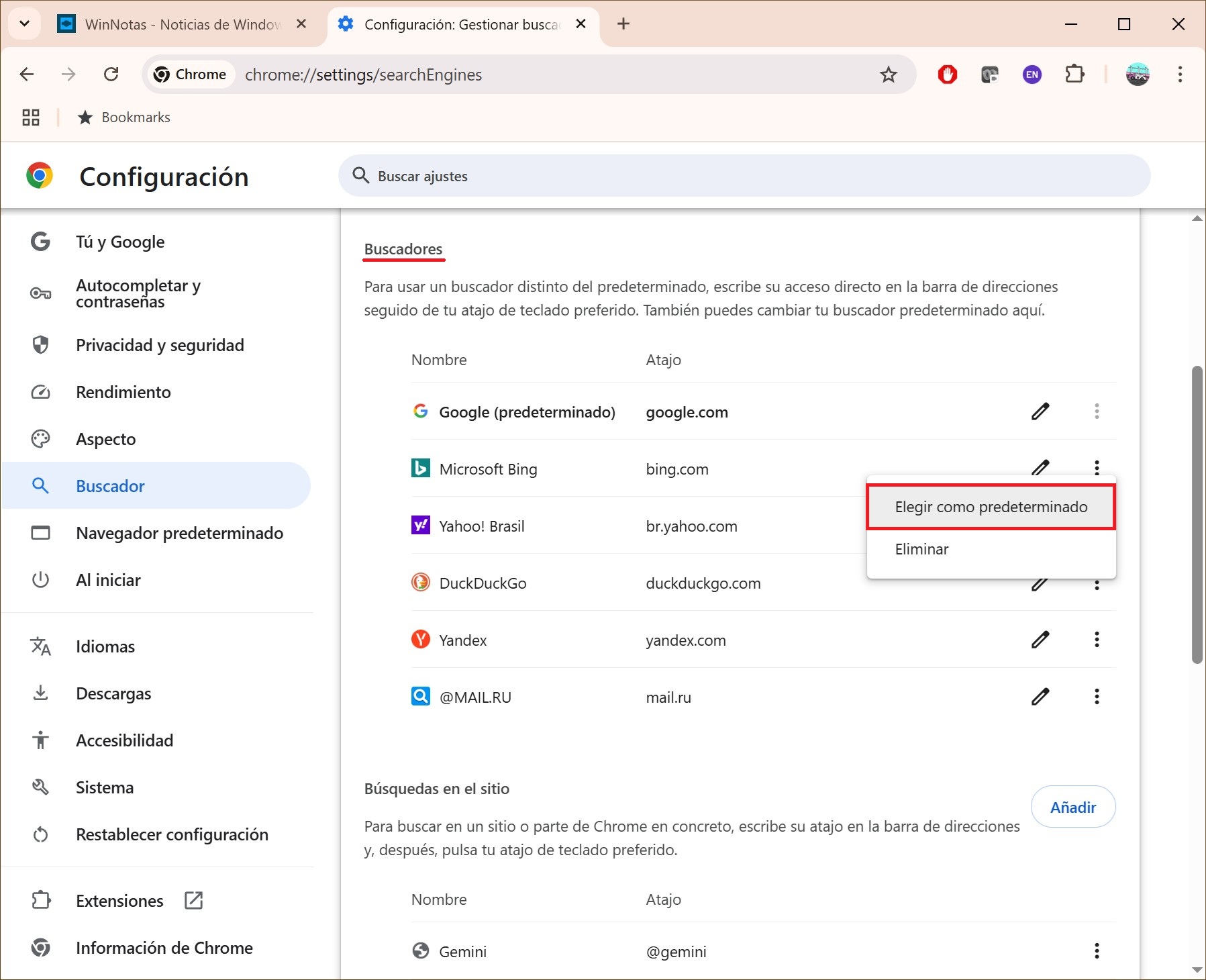1206x980 pixels.
Task: Open more options for Microsoft Bing
Action: point(1097,467)
